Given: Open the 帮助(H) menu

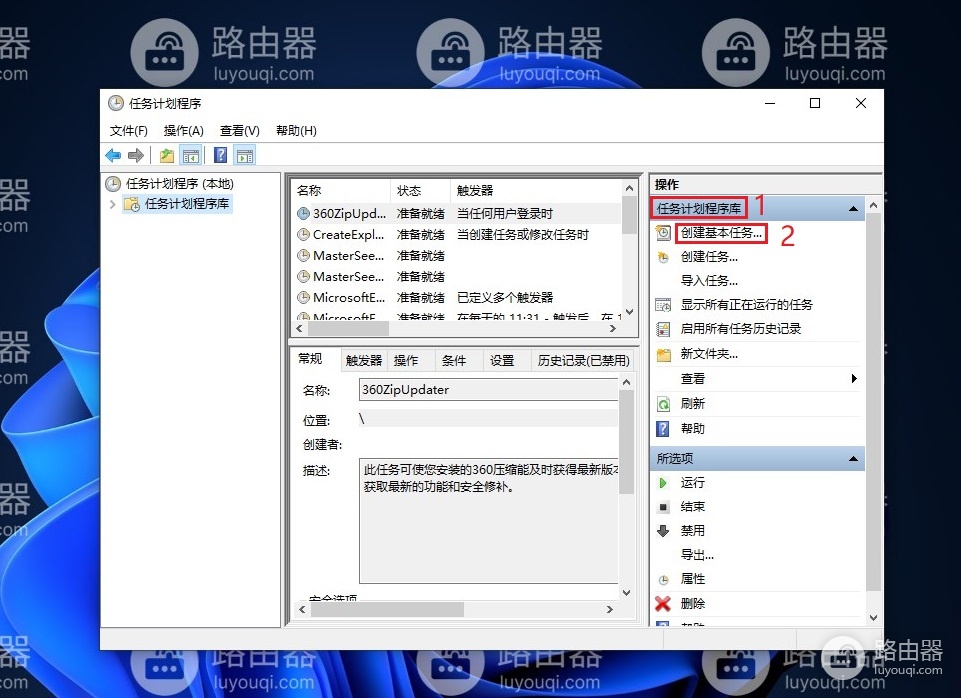Looking at the screenshot, I should 296,131.
